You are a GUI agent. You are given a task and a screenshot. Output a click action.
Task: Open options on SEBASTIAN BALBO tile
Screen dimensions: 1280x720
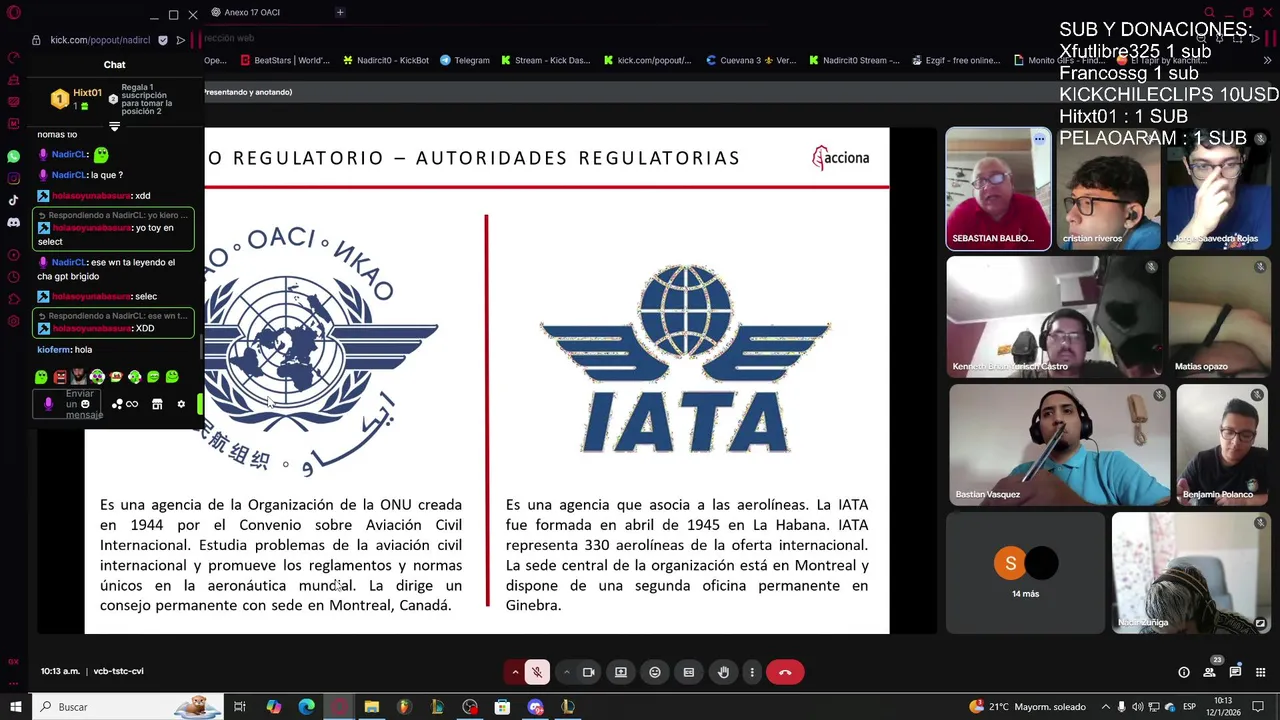(x=1039, y=140)
